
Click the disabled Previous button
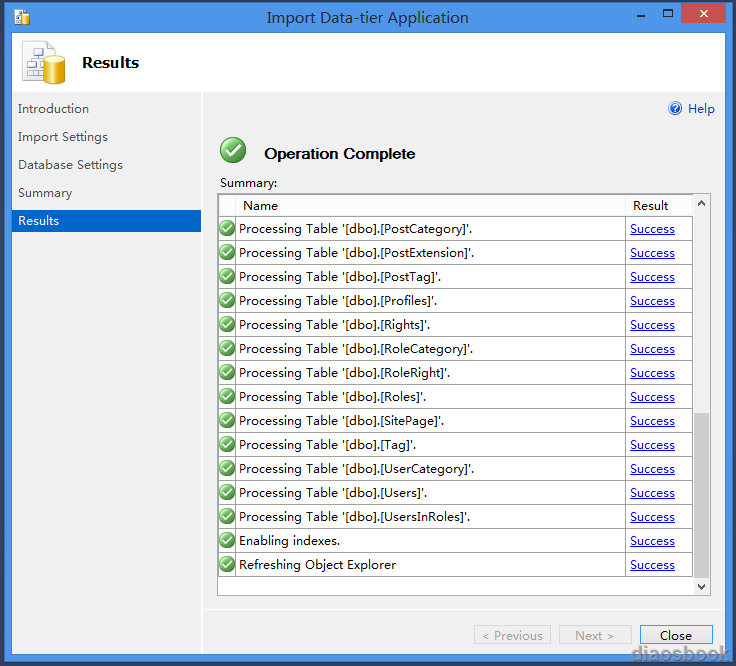[513, 635]
